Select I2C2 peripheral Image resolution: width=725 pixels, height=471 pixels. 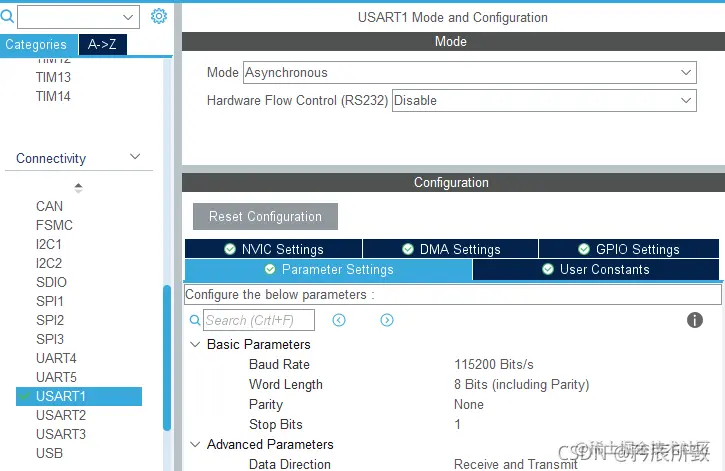(49, 263)
